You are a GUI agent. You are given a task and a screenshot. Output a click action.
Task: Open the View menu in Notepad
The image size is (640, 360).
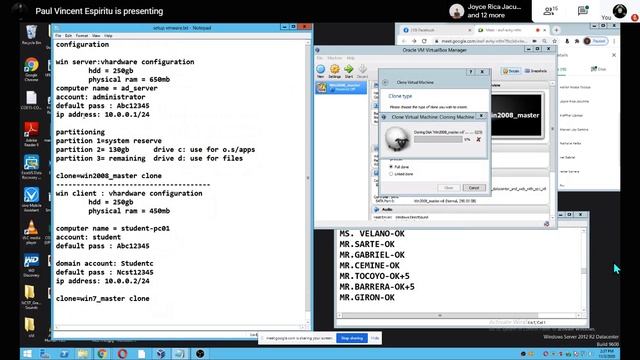click(96, 36)
